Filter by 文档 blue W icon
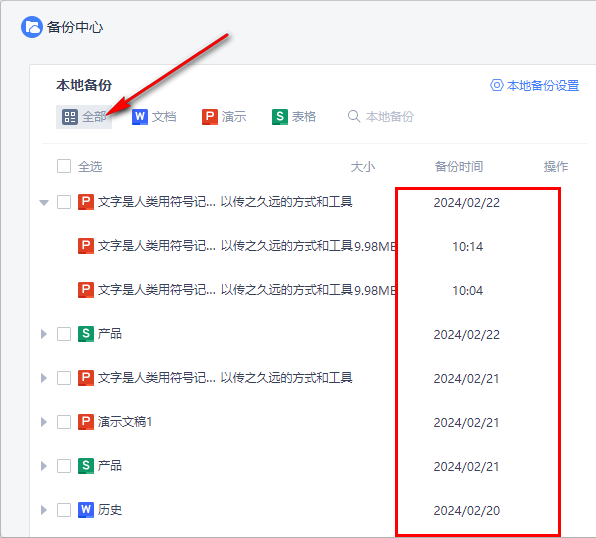This screenshot has height=538, width=596. point(139,116)
